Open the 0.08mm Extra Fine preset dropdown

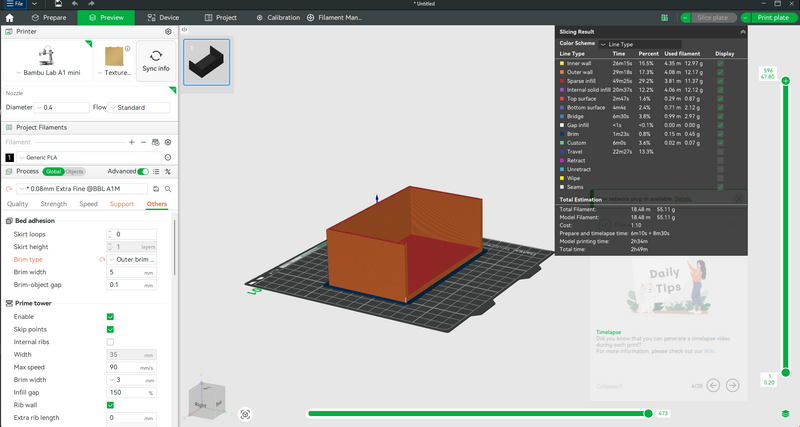pos(82,189)
